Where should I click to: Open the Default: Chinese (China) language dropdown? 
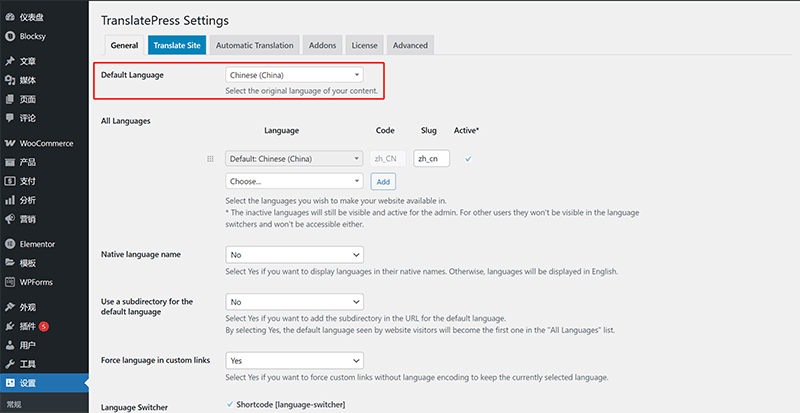click(294, 159)
